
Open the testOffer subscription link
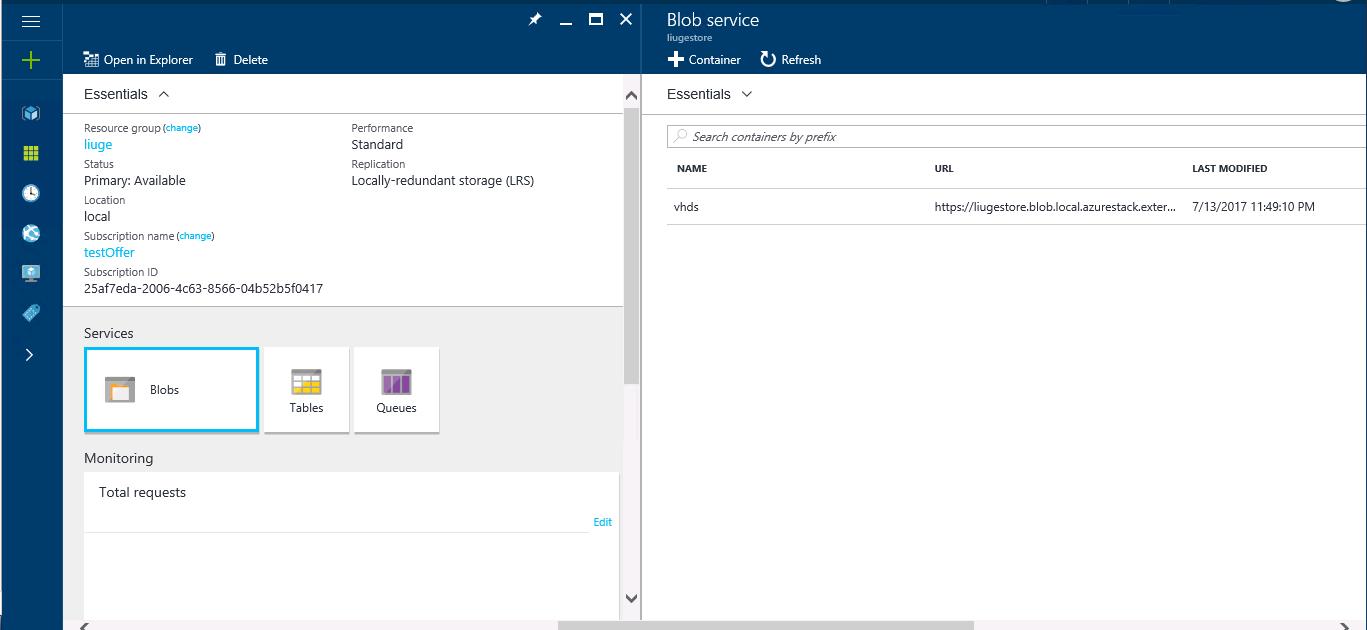109,253
